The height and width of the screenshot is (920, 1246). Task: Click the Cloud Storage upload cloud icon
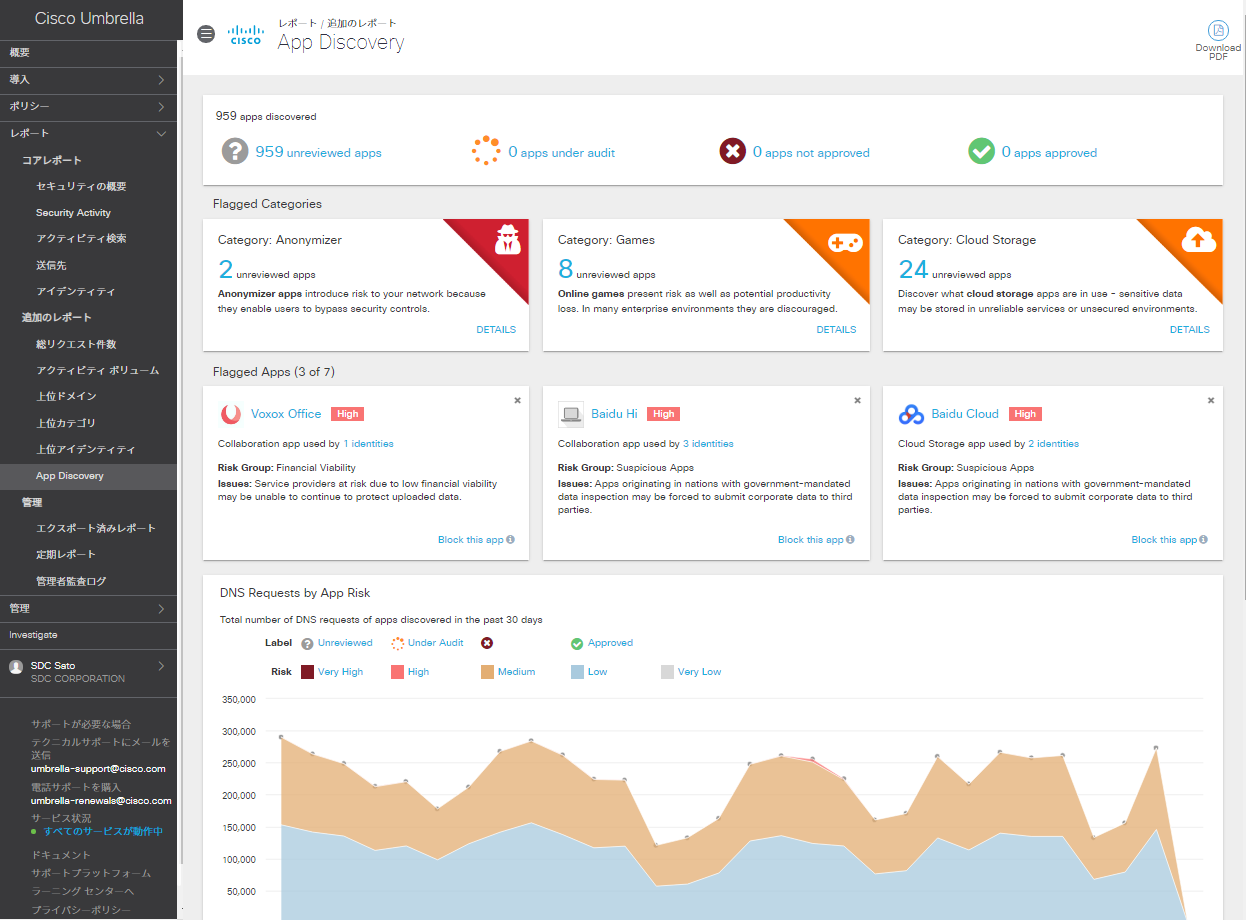click(x=1198, y=240)
